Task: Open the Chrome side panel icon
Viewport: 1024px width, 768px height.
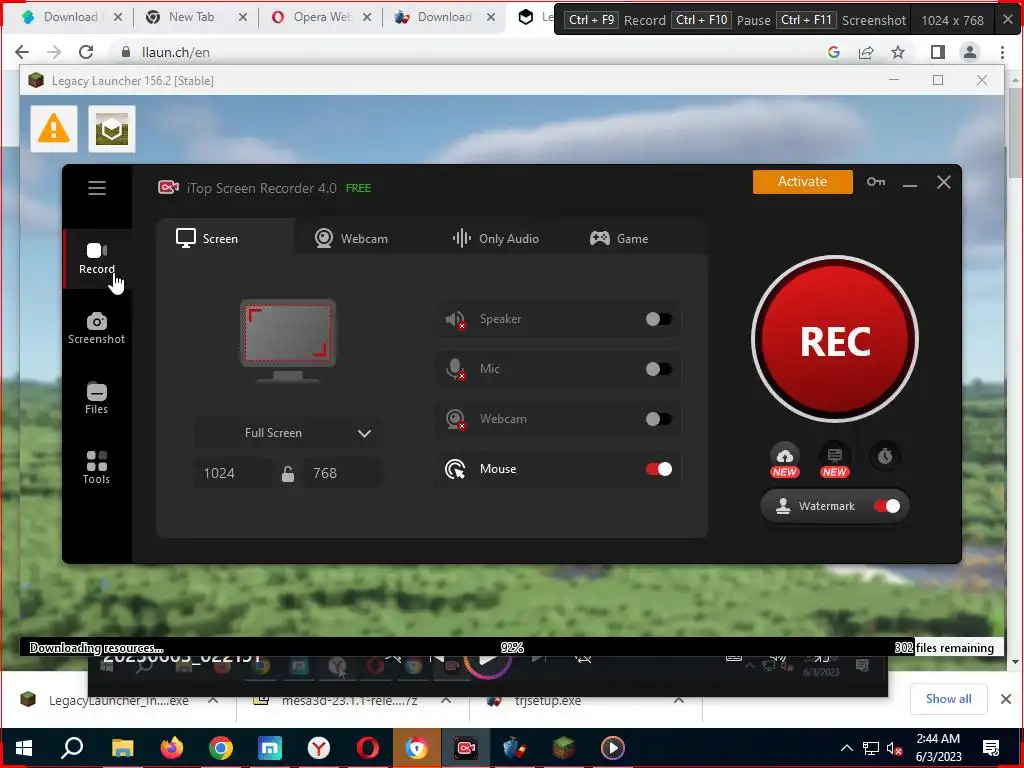Action: [938, 52]
